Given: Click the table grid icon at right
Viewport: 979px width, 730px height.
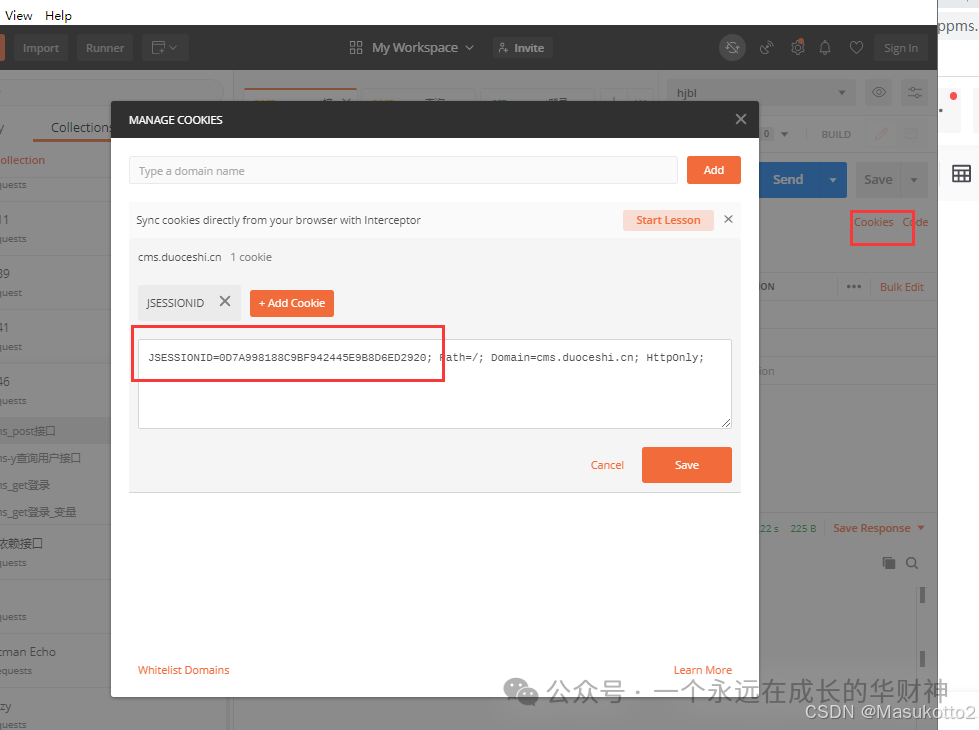Looking at the screenshot, I should click(961, 174).
